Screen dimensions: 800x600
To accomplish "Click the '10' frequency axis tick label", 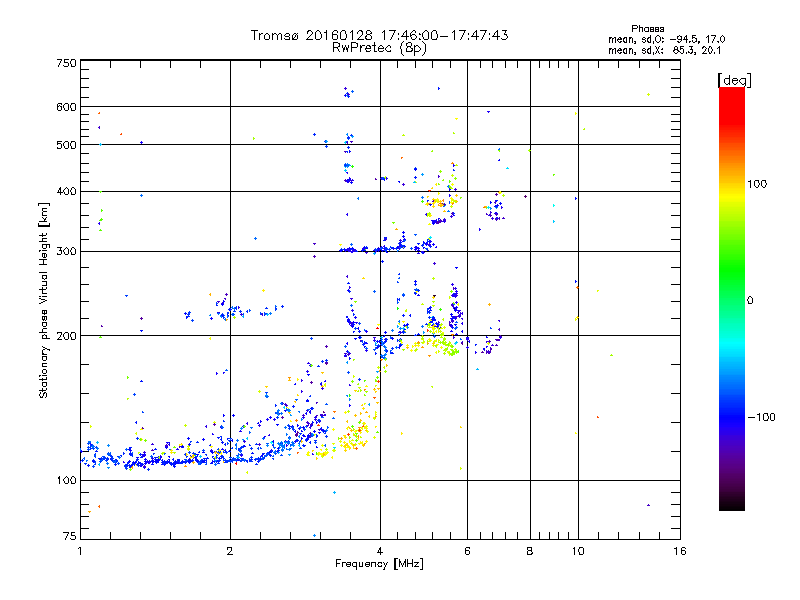I will point(578,551).
